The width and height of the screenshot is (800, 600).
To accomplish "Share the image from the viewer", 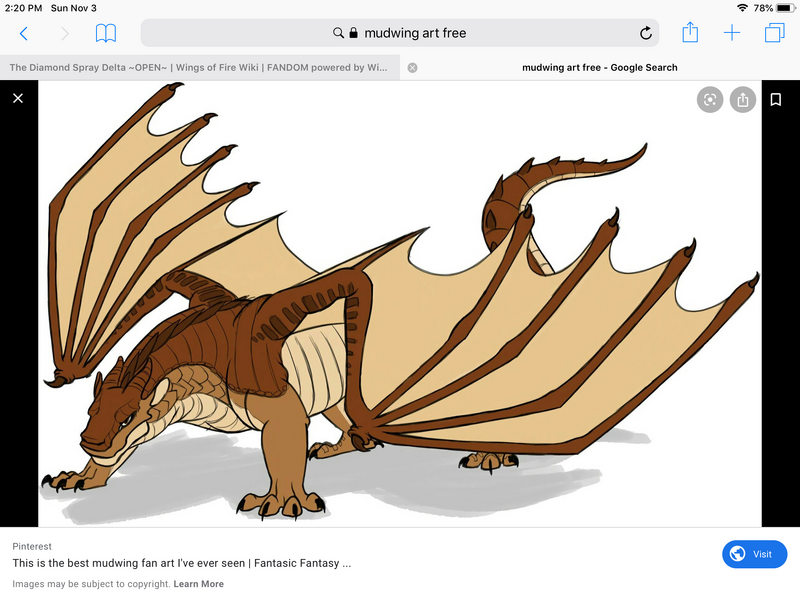I will coord(742,99).
